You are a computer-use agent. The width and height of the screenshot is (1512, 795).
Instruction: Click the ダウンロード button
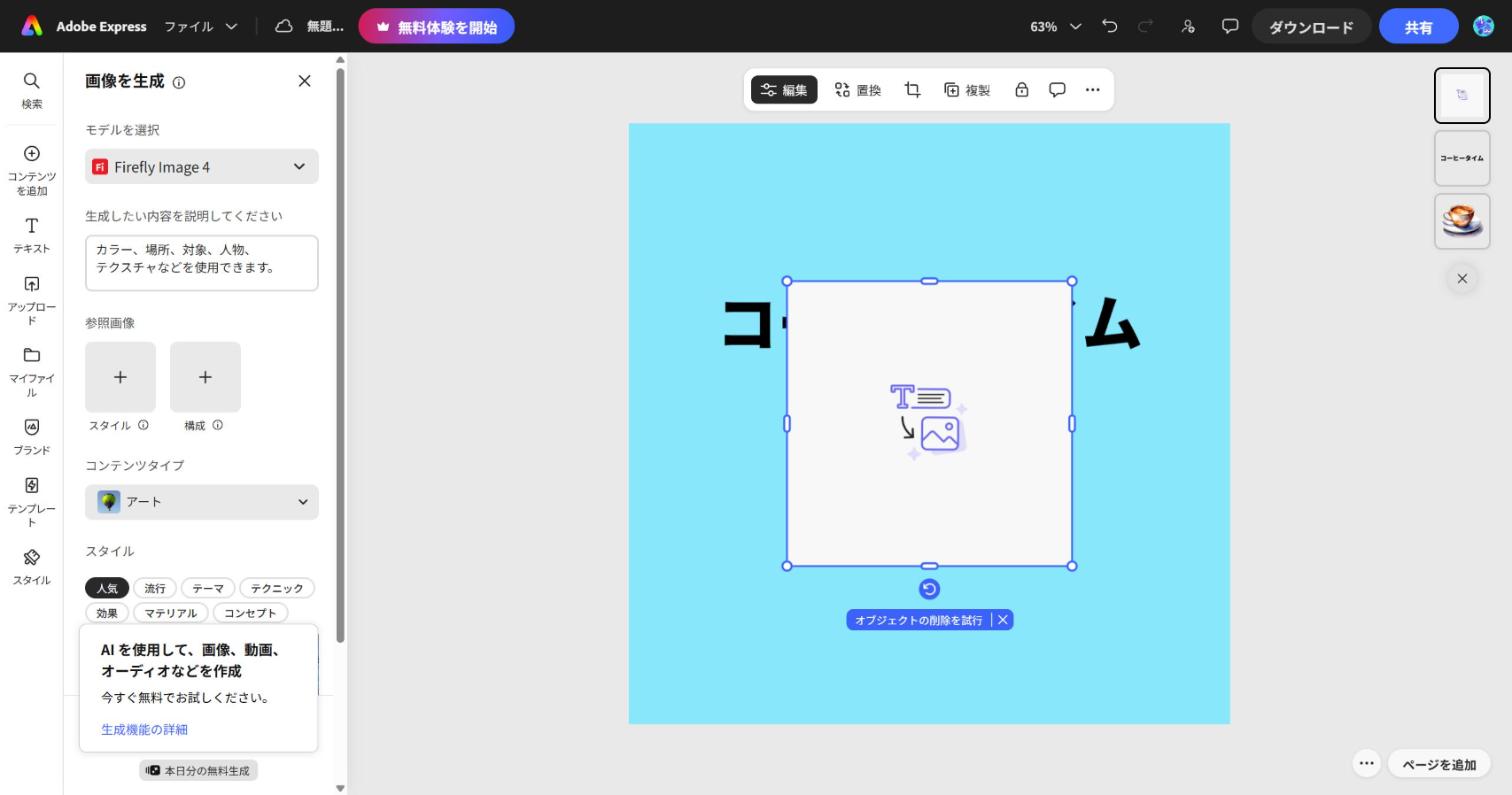(1311, 27)
